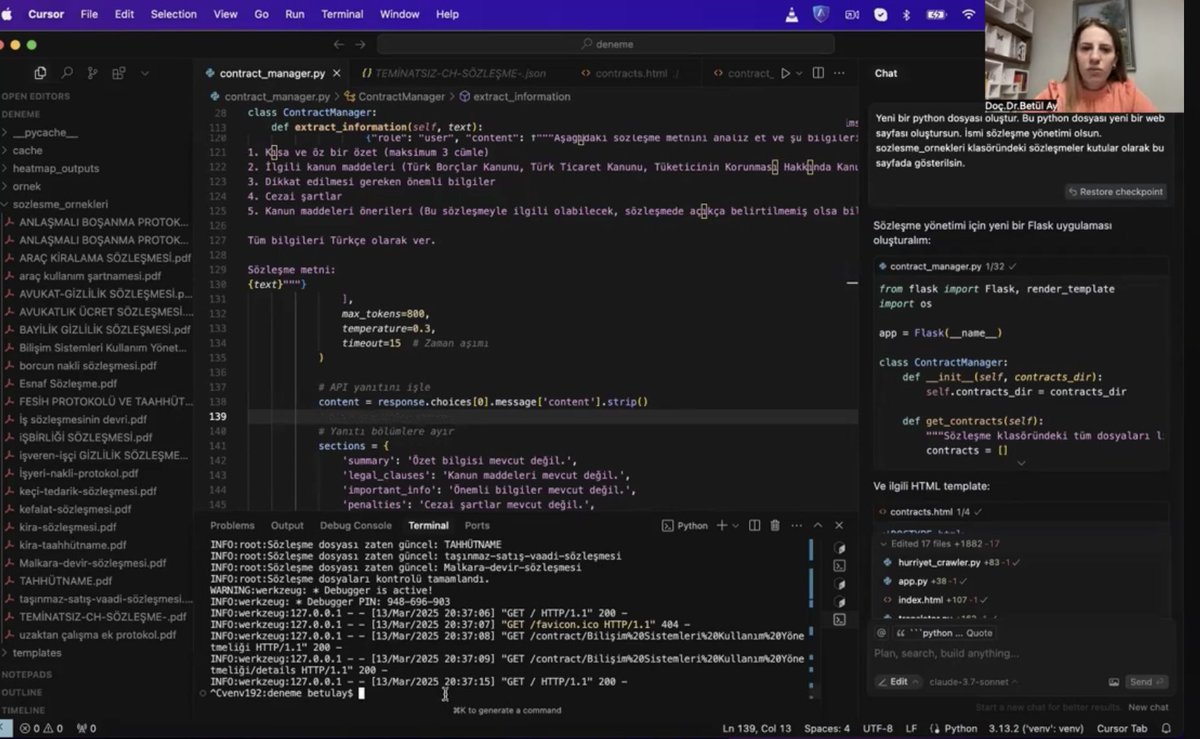The height and width of the screenshot is (739, 1200).
Task: Open the Cursor application menu
Action: 46,14
